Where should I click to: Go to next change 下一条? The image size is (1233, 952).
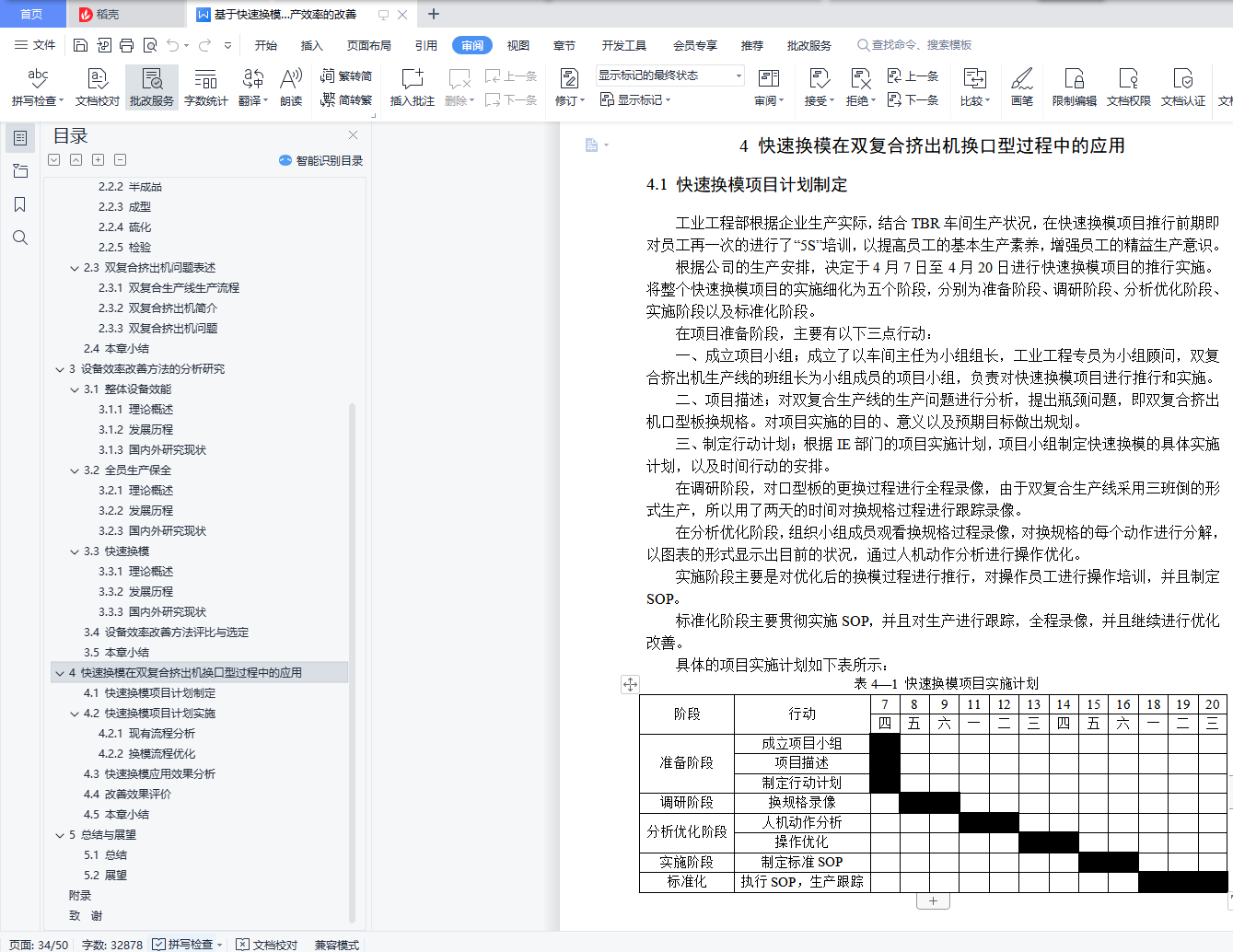click(x=913, y=99)
